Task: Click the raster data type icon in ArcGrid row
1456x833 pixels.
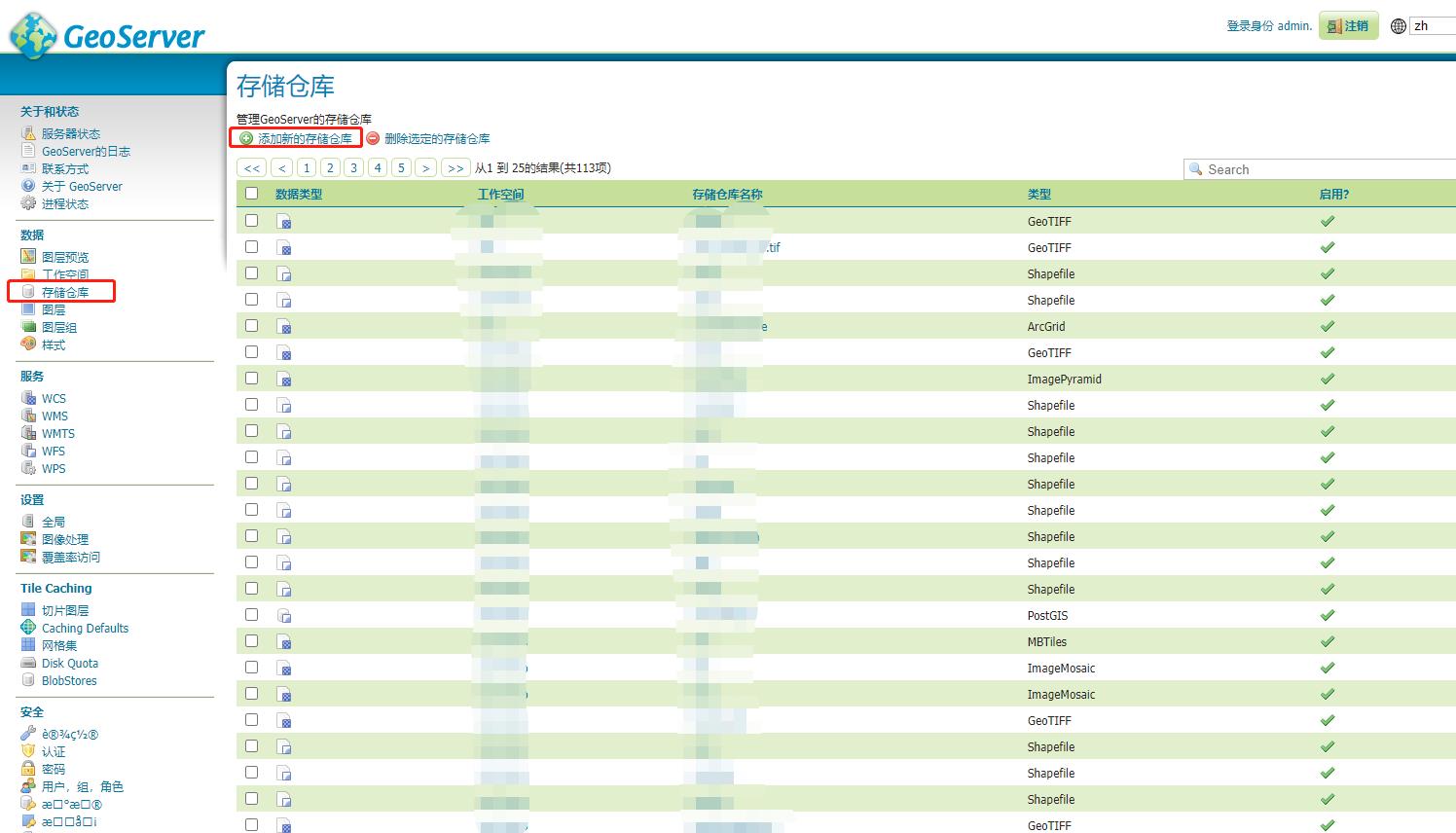Action: click(284, 327)
